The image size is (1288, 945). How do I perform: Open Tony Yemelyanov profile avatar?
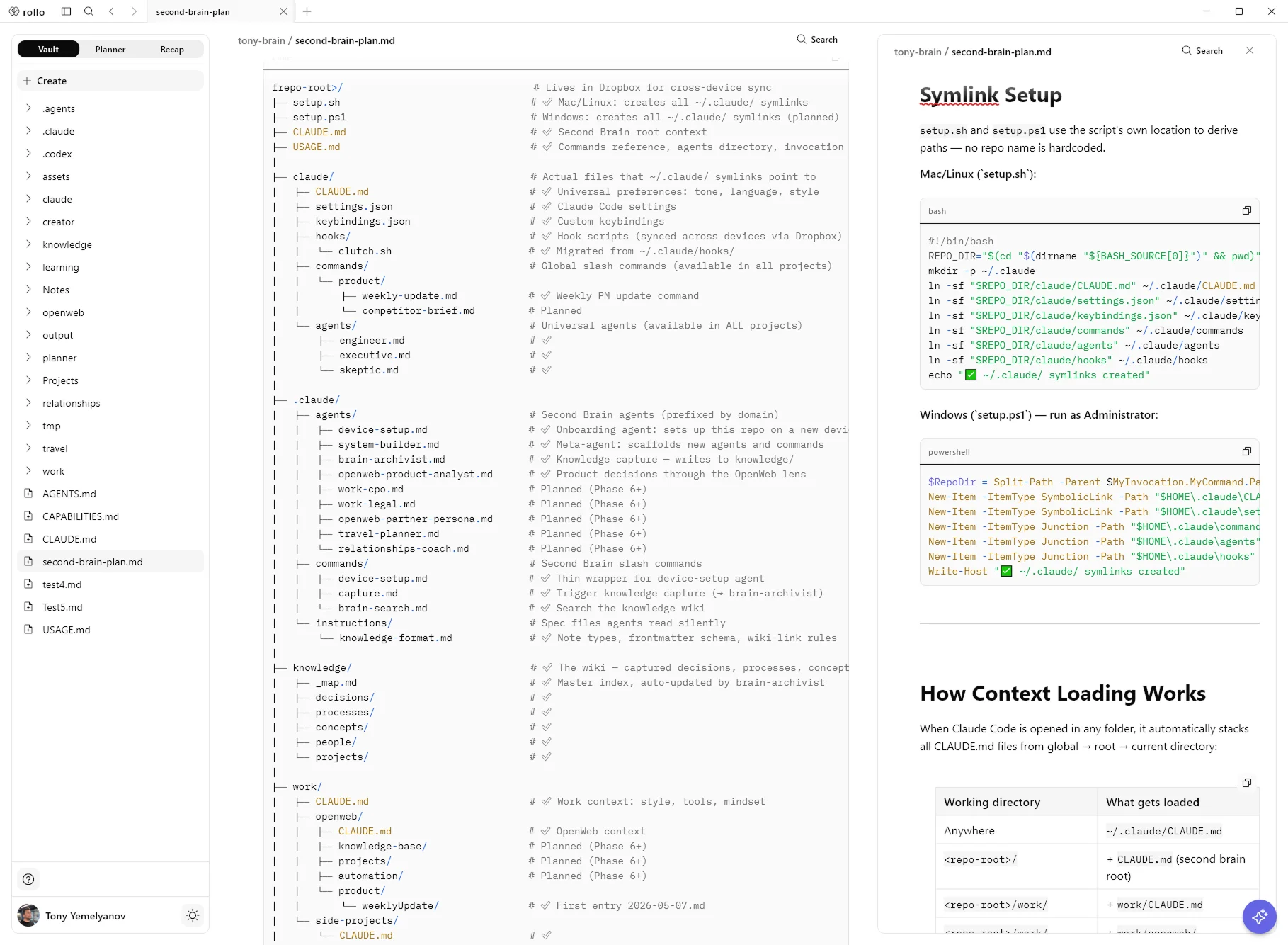tap(28, 915)
